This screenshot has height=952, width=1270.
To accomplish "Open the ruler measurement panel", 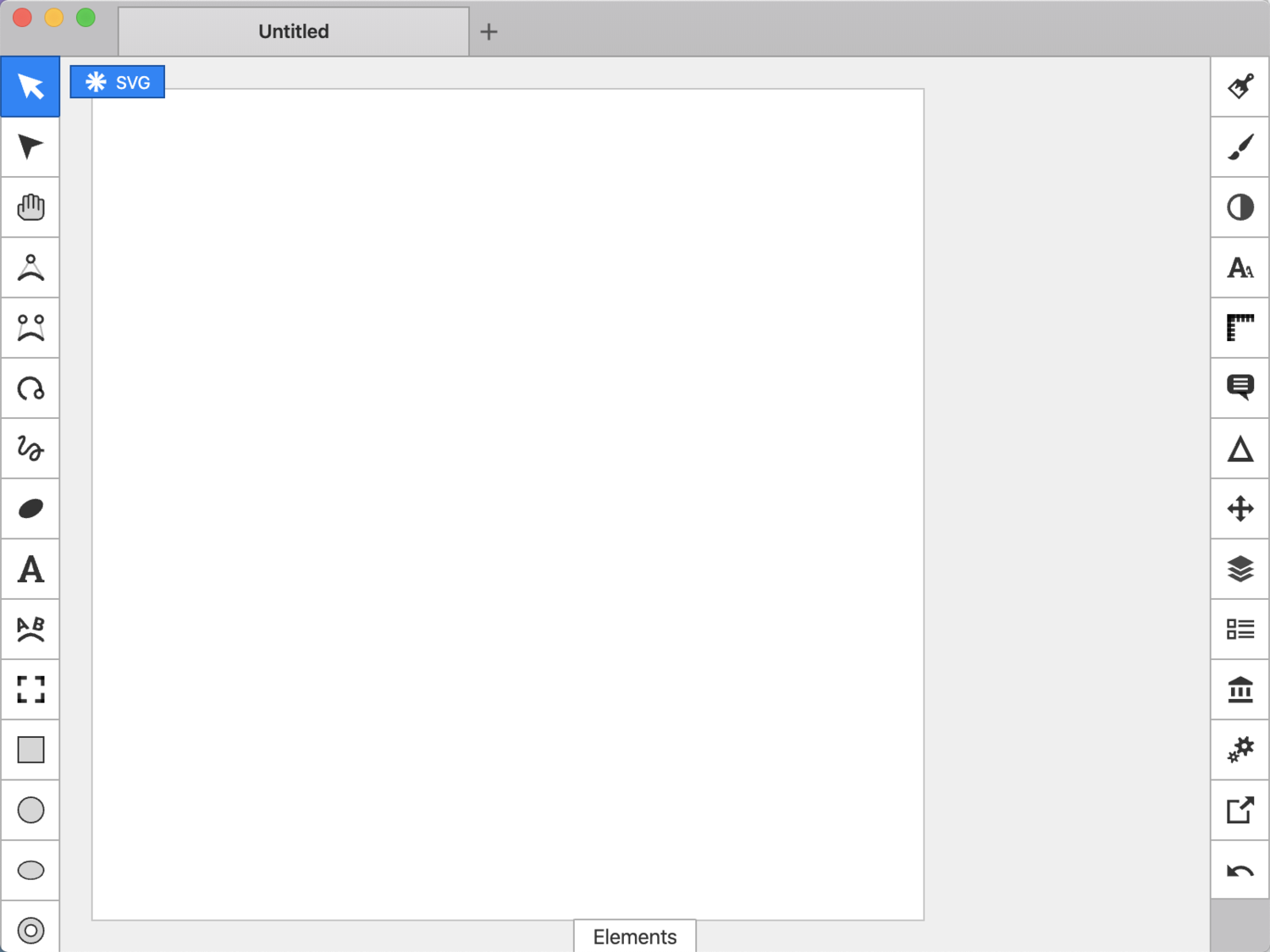I will coord(1240,328).
